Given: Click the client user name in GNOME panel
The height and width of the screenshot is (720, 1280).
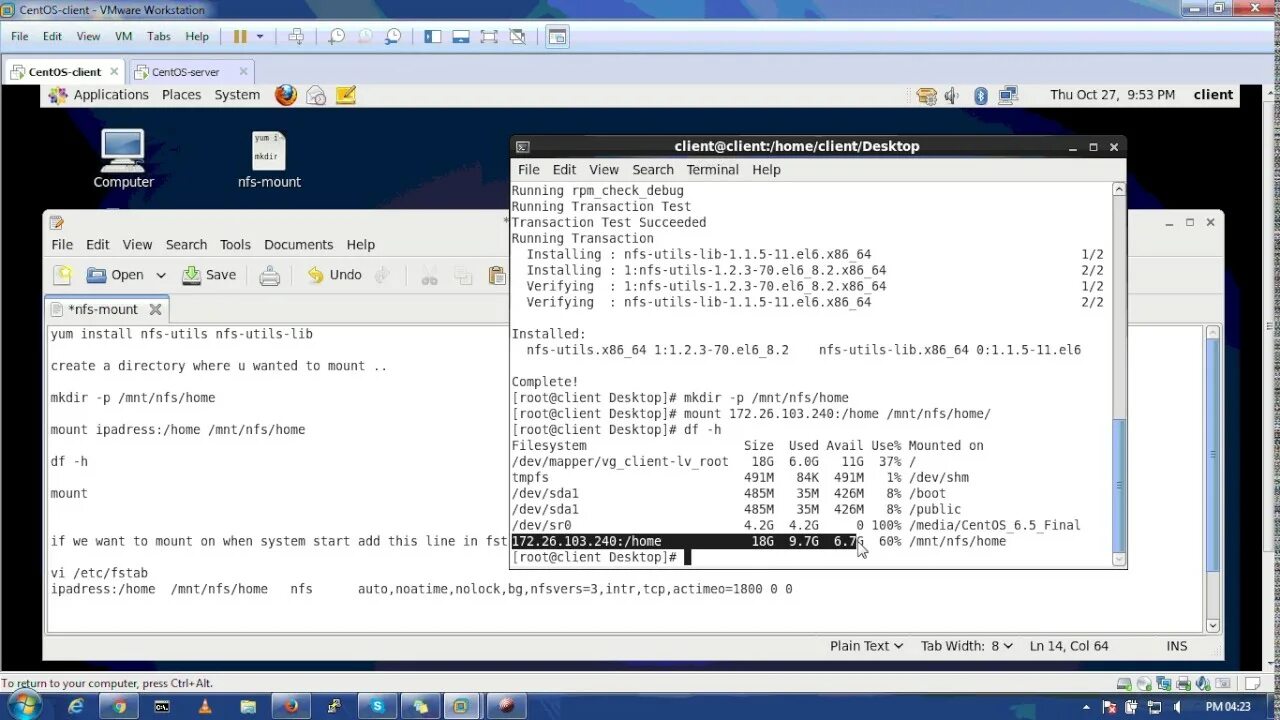Looking at the screenshot, I should click(1213, 95).
